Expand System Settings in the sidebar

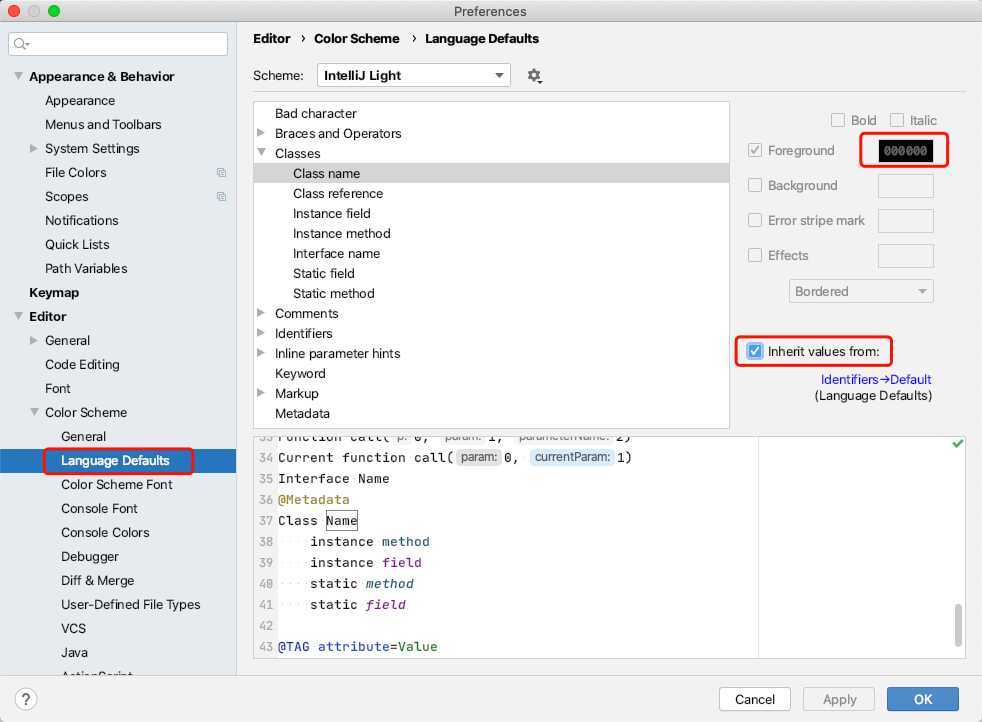[x=34, y=148]
